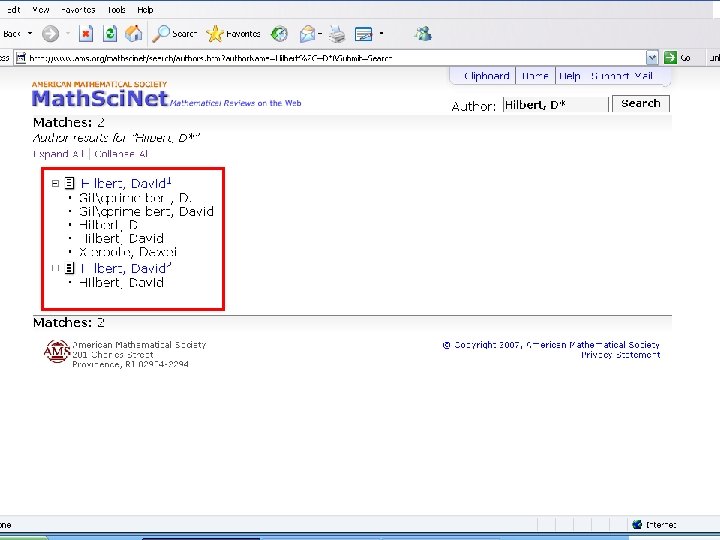Open document icon beside first Hilbert, David
Image resolution: width=720 pixels, height=540 pixels.
[x=69, y=183]
